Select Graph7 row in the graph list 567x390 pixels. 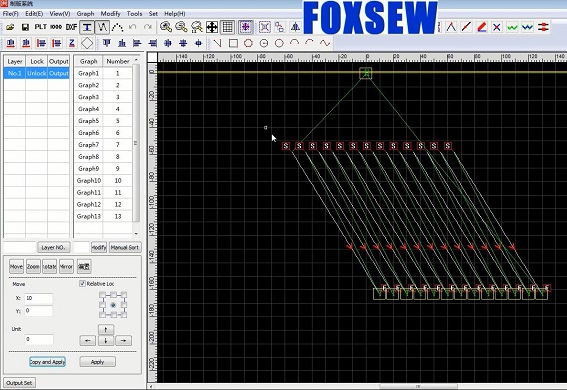[x=103, y=145]
